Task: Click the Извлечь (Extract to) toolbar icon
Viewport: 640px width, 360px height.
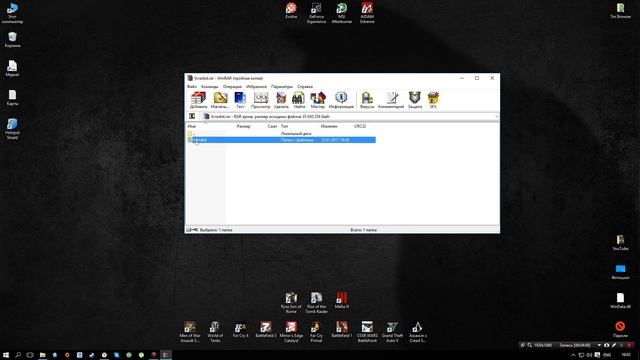Action: tap(220, 100)
